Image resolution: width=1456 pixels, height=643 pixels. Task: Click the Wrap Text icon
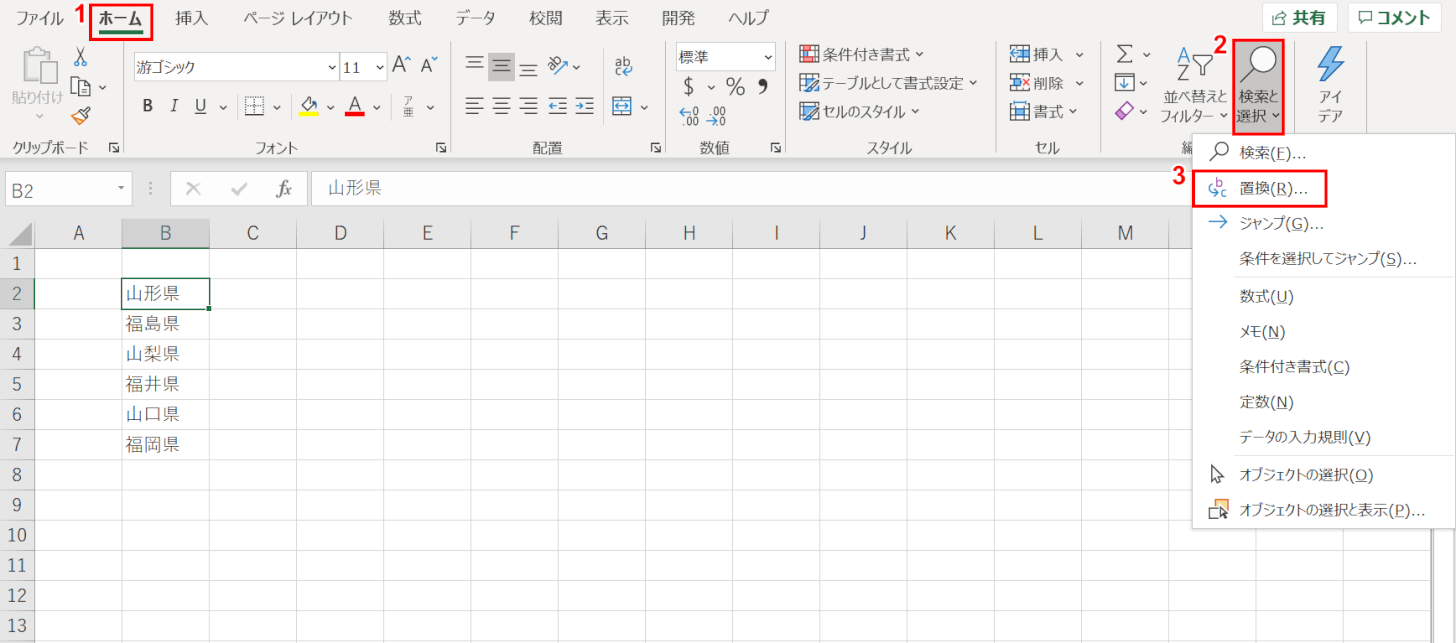(x=623, y=66)
